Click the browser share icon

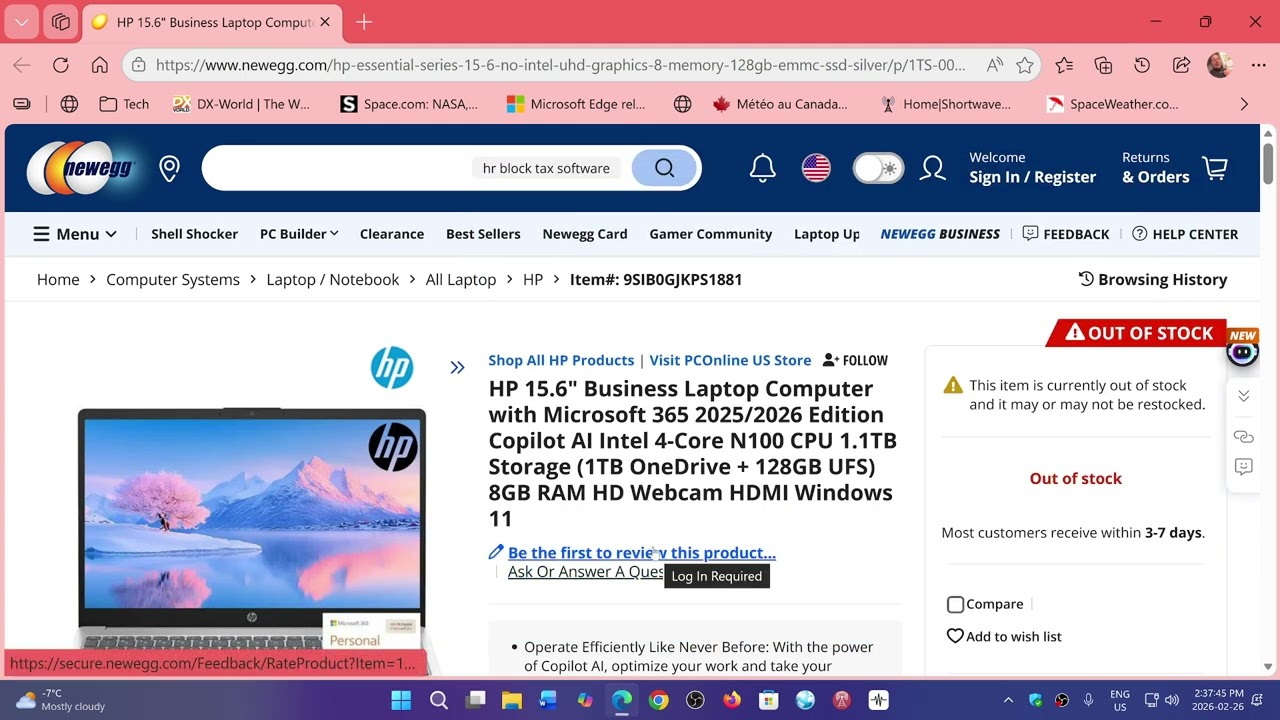[1181, 65]
